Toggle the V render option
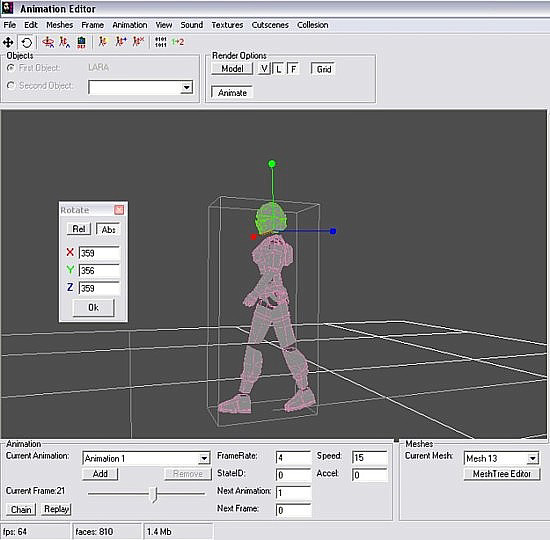 click(x=264, y=69)
